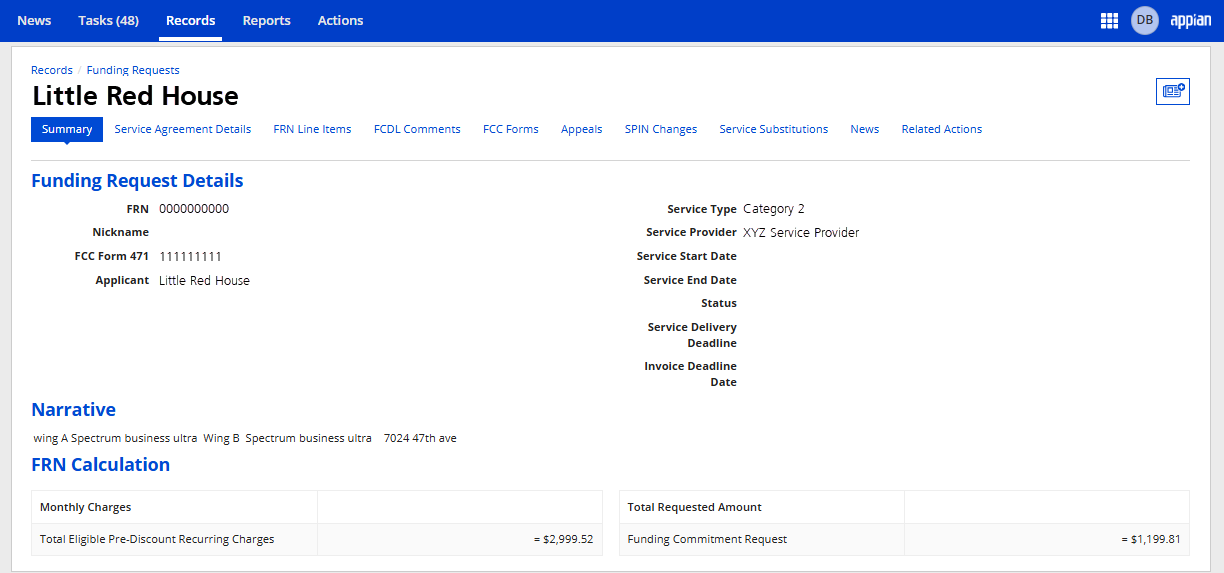The height and width of the screenshot is (573, 1224).
Task: Click the FRN value 0000000000
Action: pyautogui.click(x=194, y=209)
